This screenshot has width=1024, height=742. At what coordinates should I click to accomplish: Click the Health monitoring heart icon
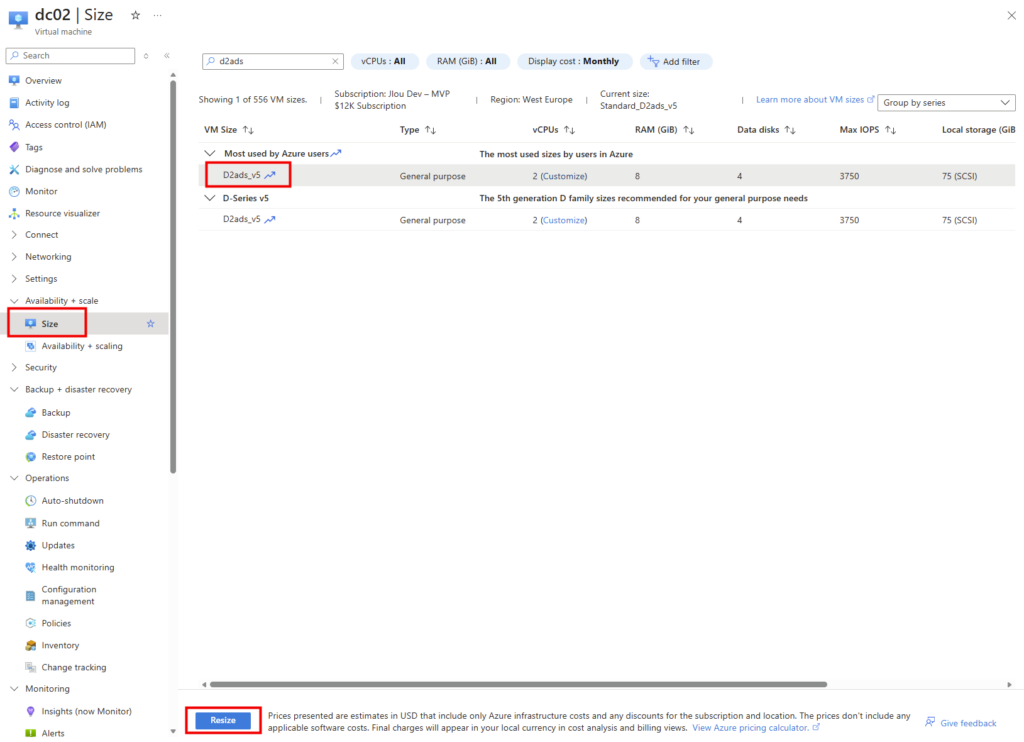30,567
